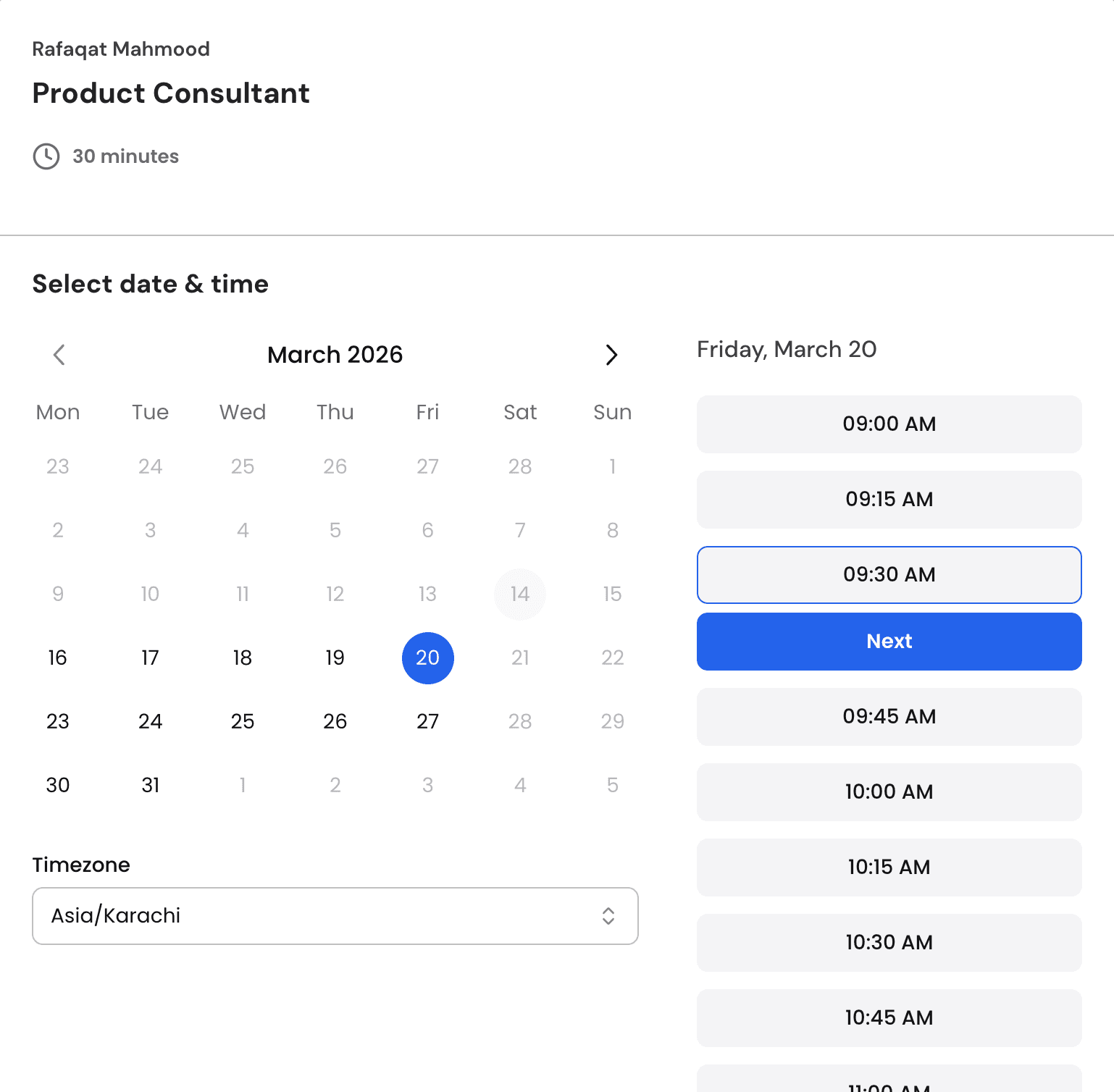Select the 09:00 AM time slot
1114x1092 pixels.
point(889,424)
